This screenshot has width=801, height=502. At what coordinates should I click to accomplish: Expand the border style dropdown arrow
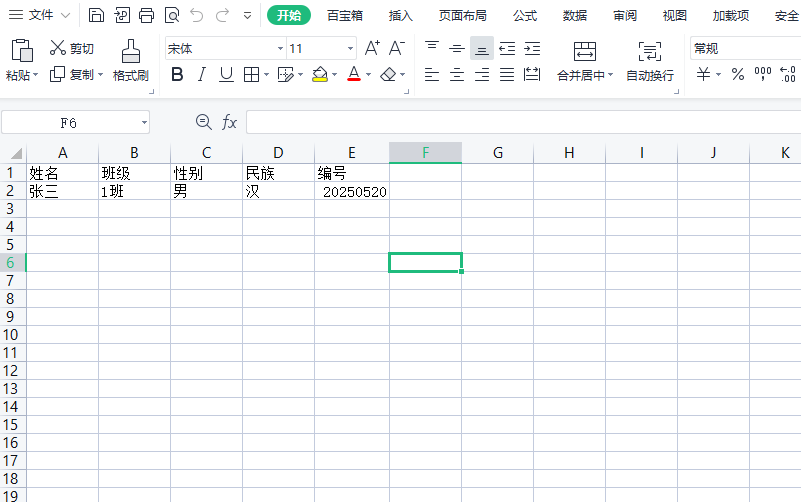[266, 75]
